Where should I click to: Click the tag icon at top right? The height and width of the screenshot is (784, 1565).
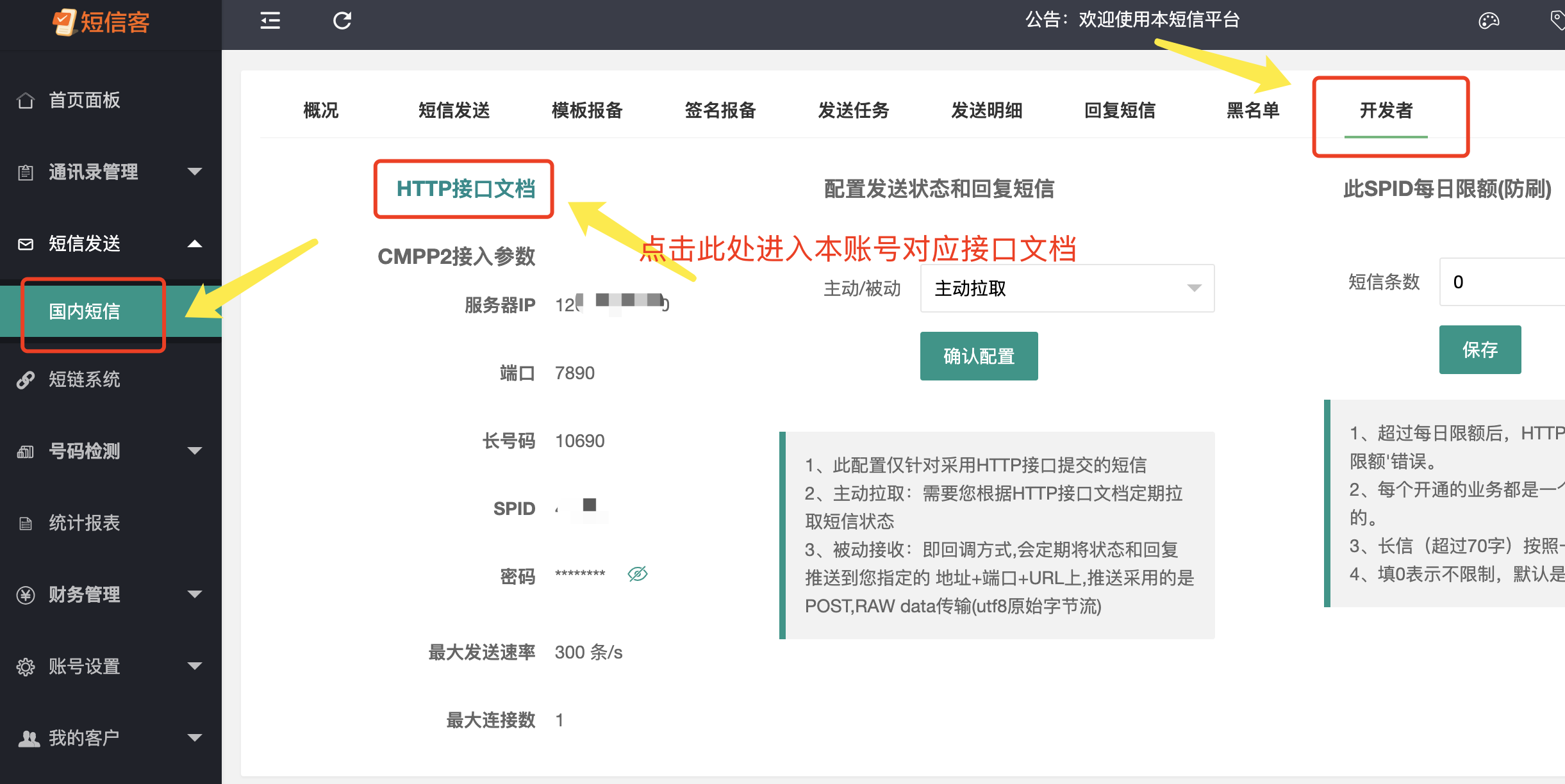coord(1557,20)
